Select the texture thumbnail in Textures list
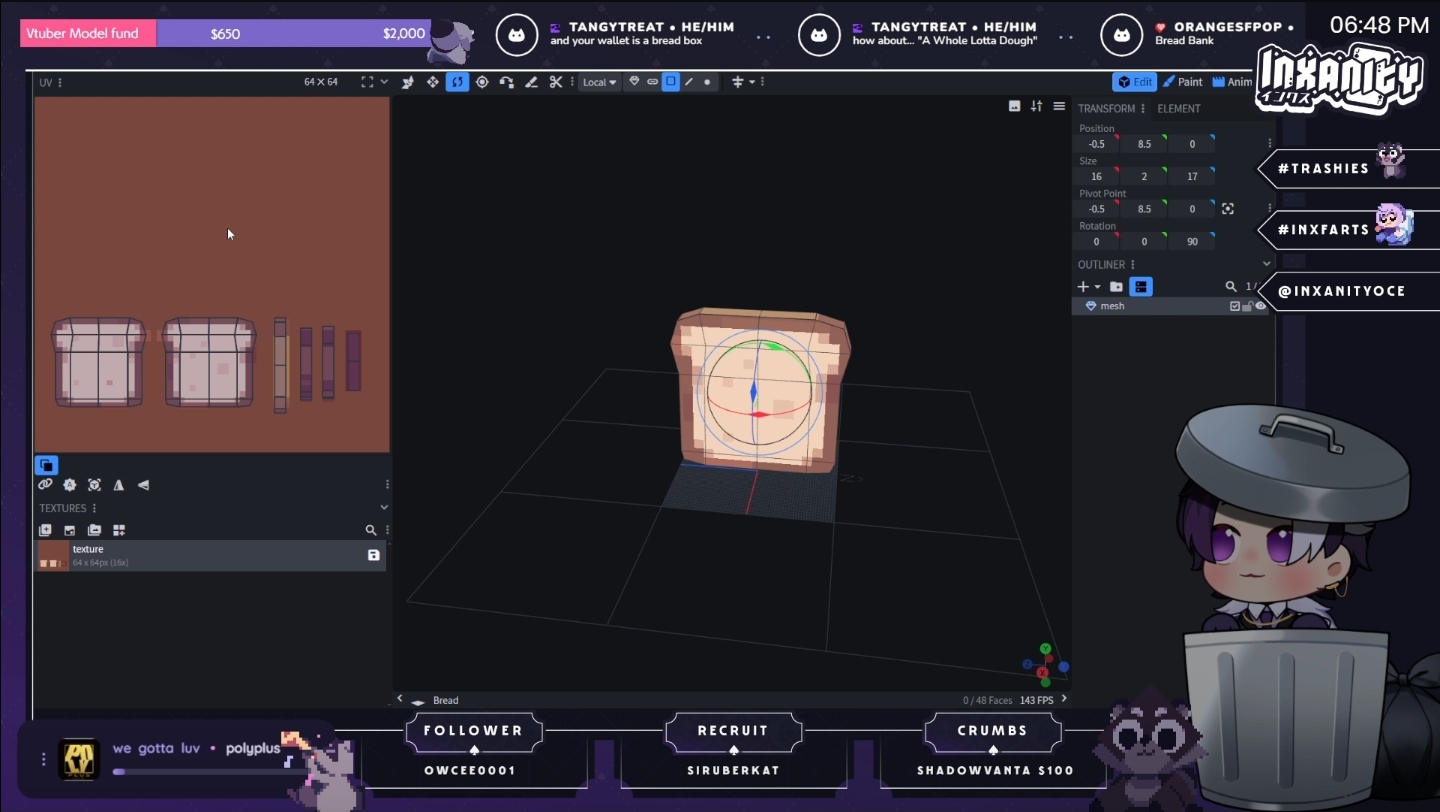The image size is (1440, 812). (x=53, y=555)
